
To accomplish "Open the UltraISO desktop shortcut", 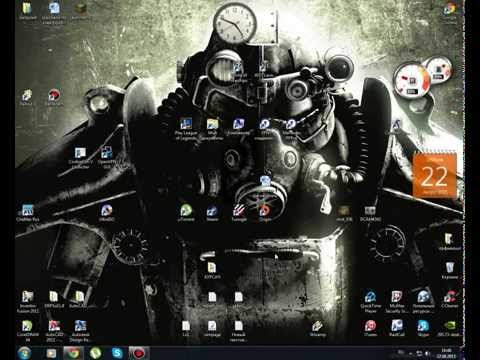I will (106, 213).
